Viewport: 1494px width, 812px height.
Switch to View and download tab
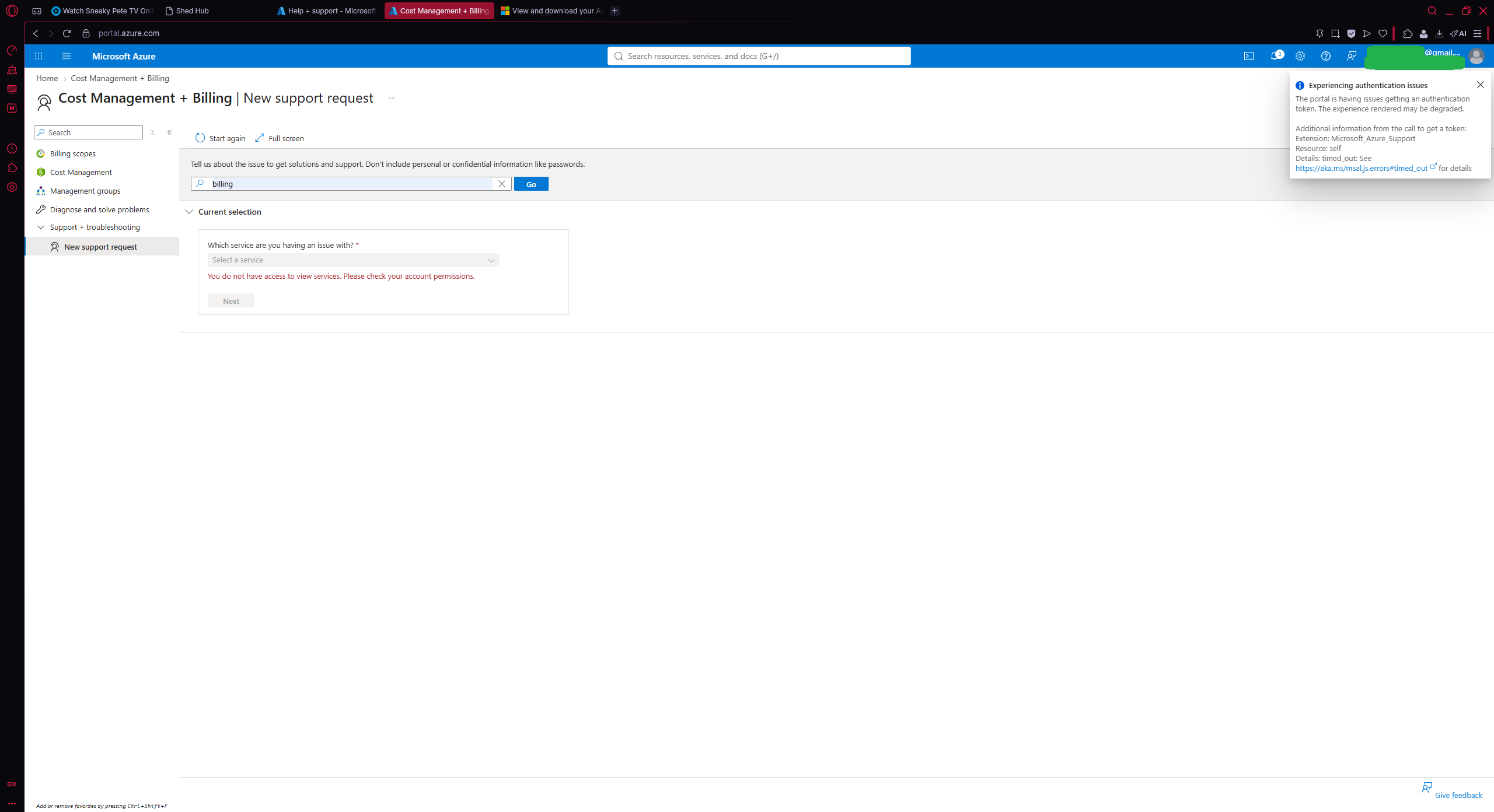[x=551, y=10]
